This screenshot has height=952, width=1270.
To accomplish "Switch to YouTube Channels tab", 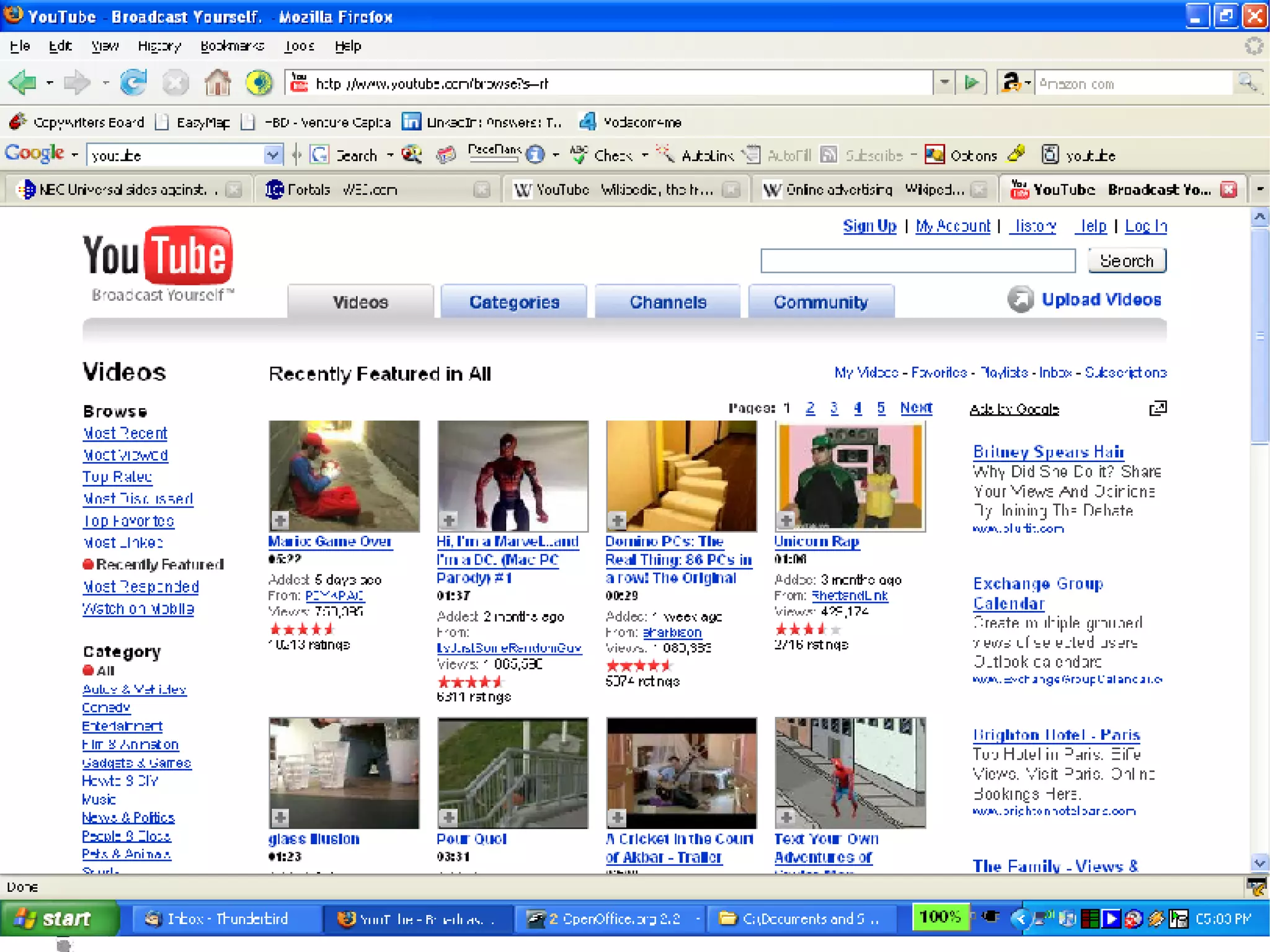I will [668, 301].
